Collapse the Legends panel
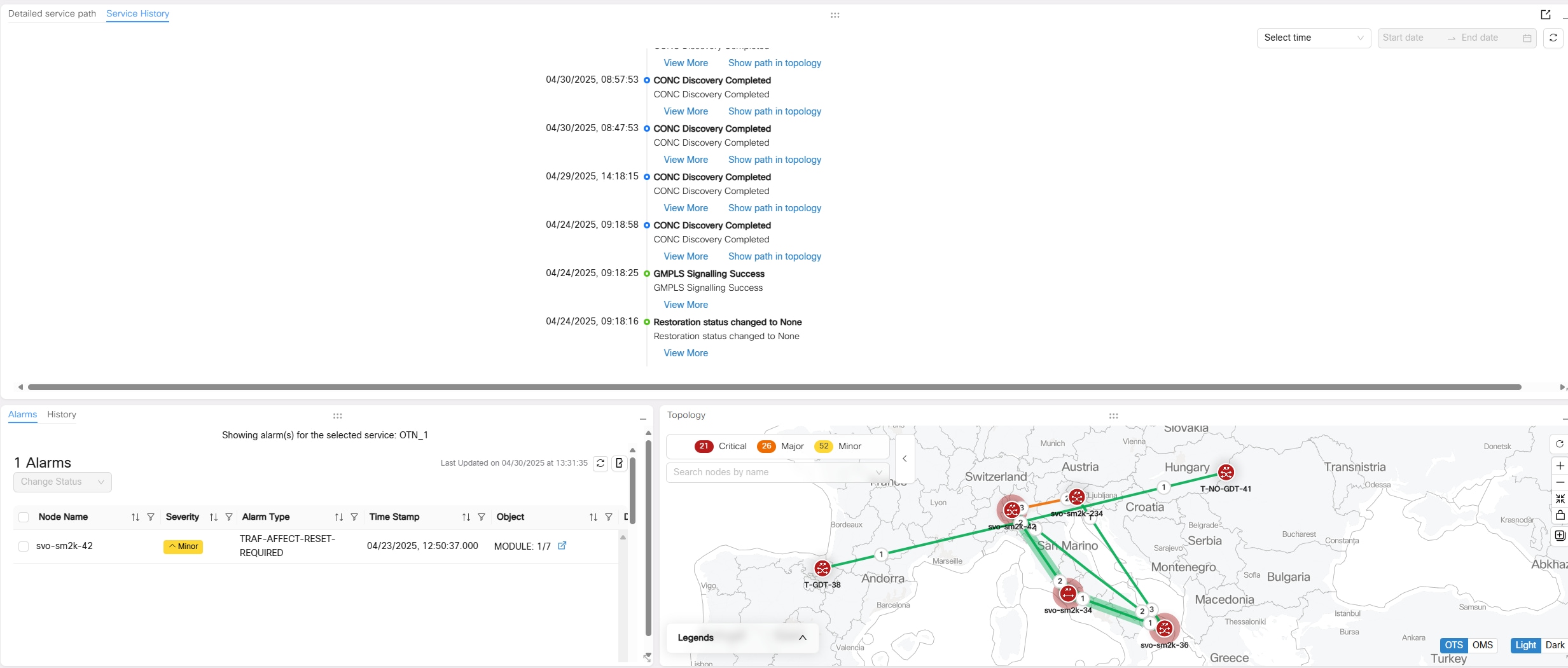The height and width of the screenshot is (668, 1568). tap(803, 637)
